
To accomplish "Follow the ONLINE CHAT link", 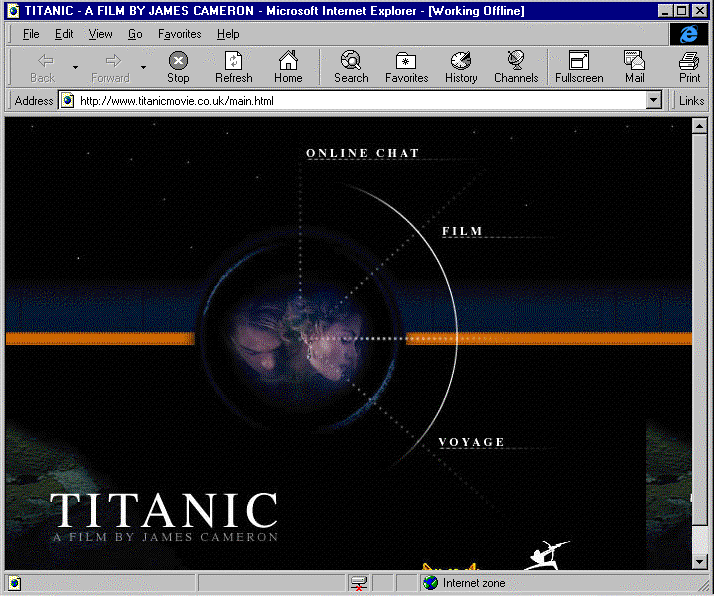I will 362,153.
